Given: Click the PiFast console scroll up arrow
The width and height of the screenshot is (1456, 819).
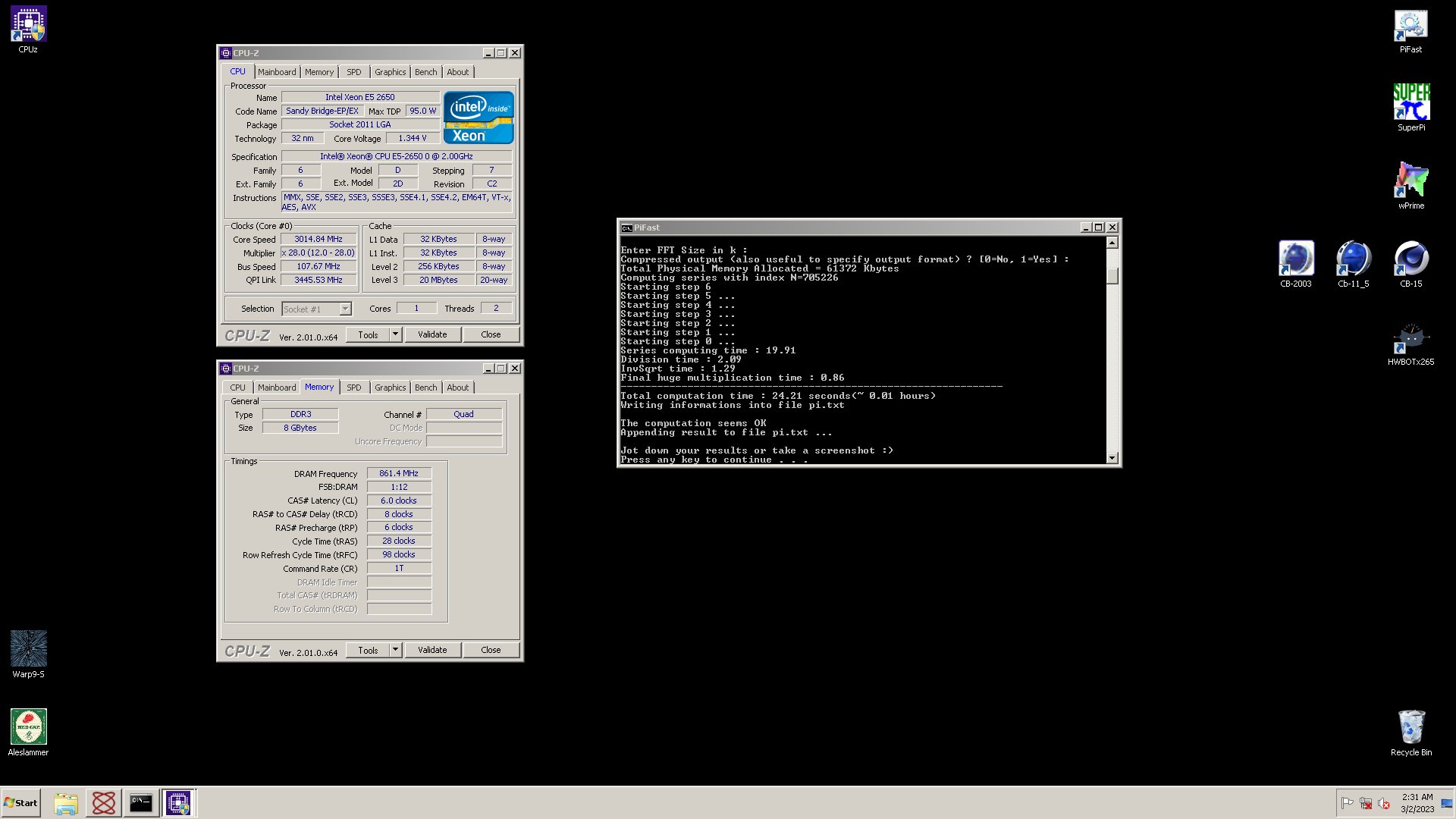Looking at the screenshot, I should click(x=1112, y=243).
